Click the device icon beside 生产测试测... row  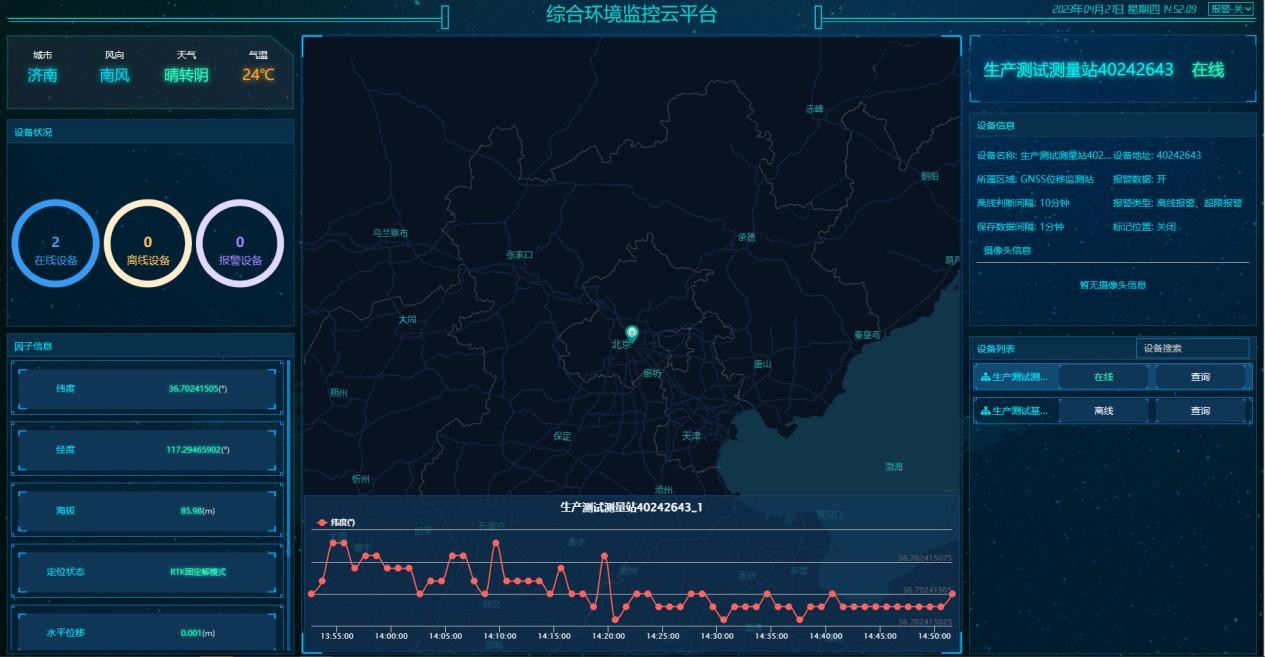985,377
